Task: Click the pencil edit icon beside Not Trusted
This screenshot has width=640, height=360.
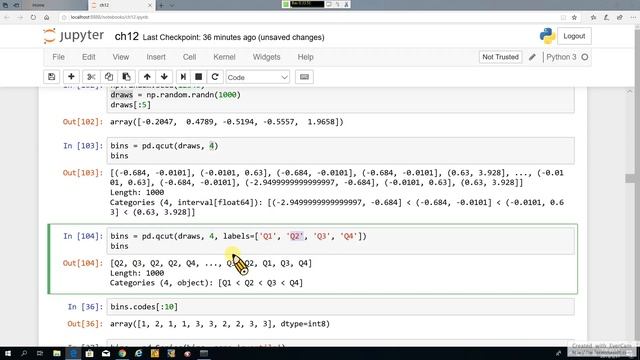Action: pos(532,57)
